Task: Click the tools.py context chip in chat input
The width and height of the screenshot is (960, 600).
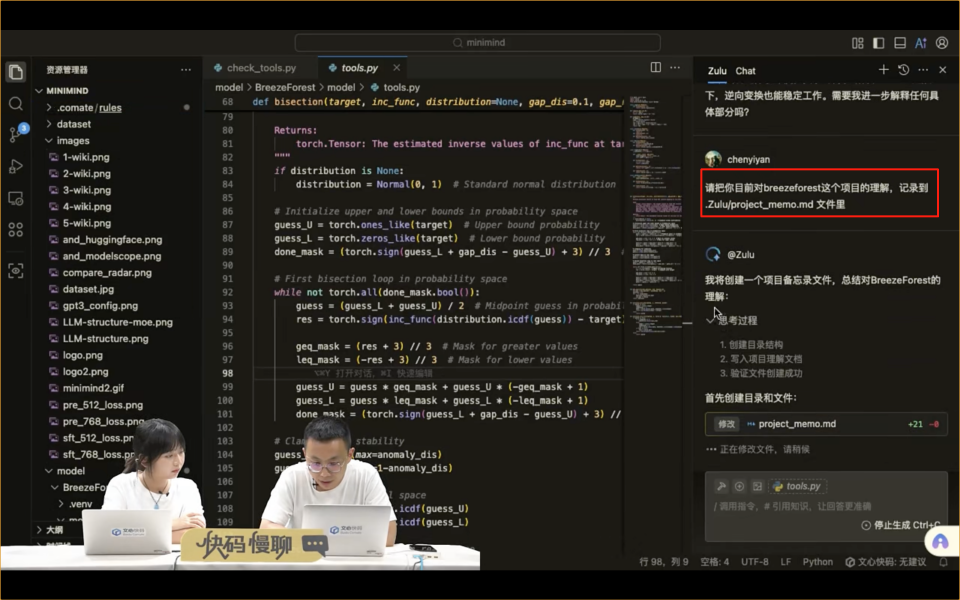Action: [x=797, y=486]
